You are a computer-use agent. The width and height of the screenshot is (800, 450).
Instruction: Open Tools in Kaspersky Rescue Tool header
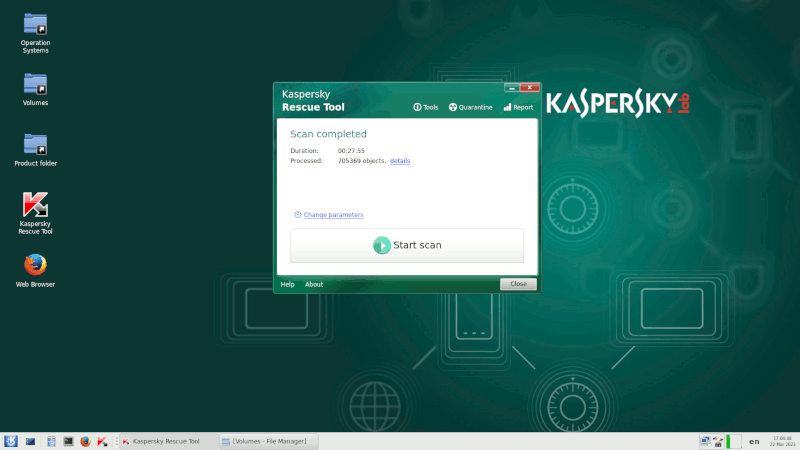(426, 107)
